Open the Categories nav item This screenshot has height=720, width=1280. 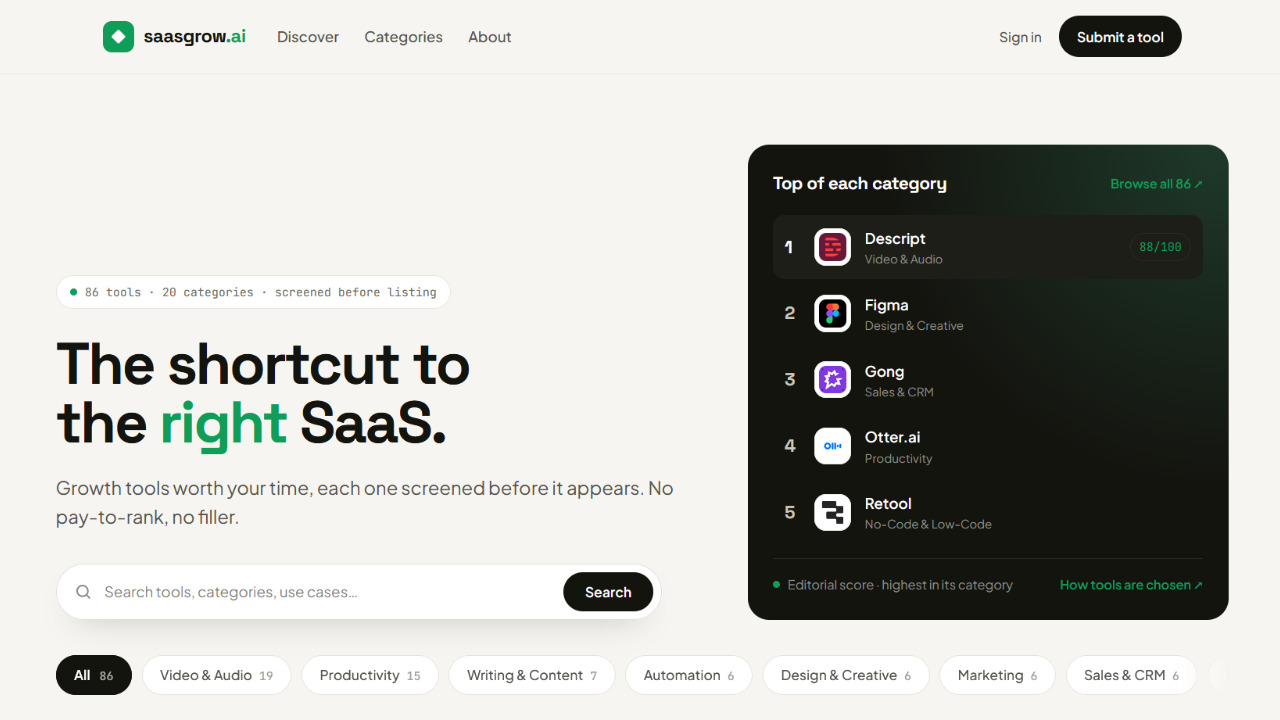403,37
